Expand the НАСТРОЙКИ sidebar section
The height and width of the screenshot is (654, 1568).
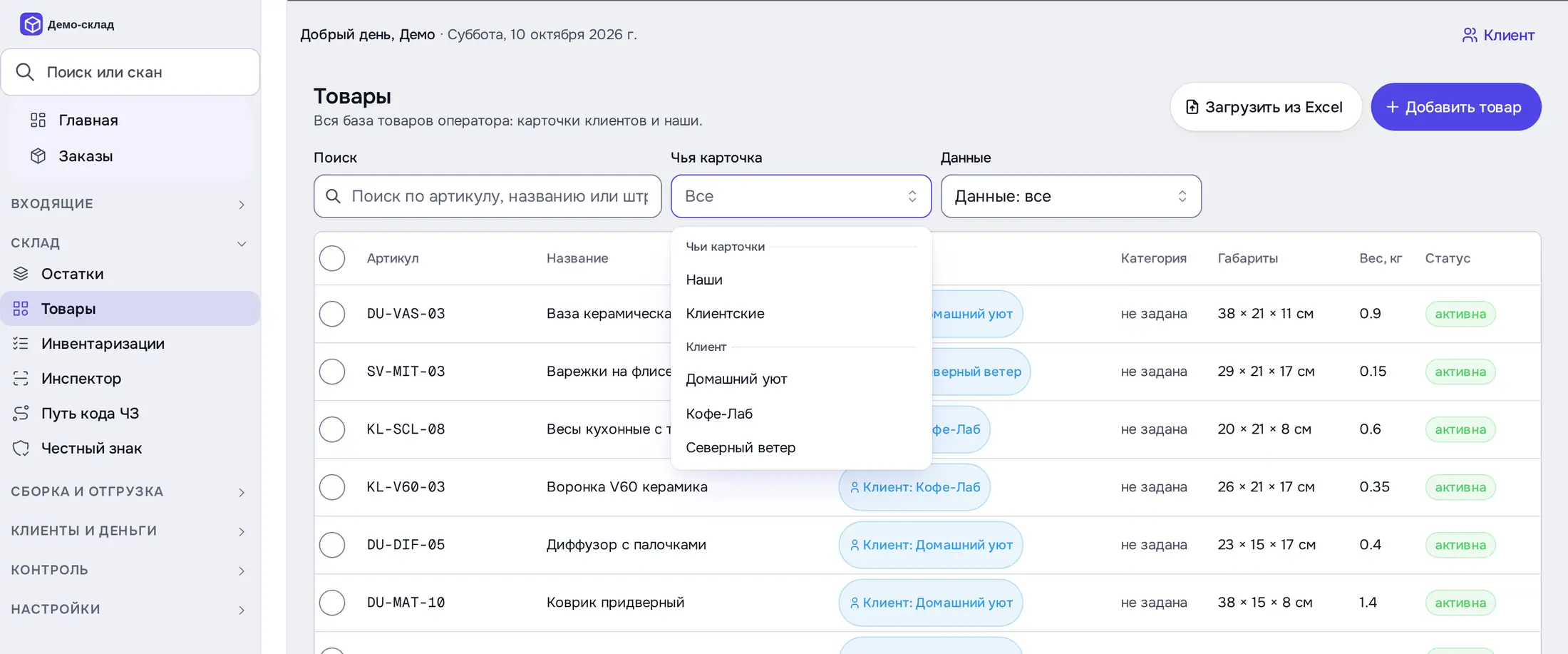coord(130,610)
